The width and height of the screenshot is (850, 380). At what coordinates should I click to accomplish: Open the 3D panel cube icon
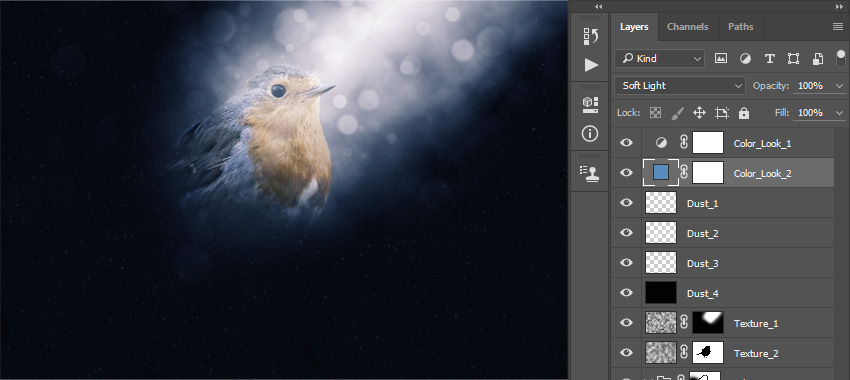[x=591, y=105]
